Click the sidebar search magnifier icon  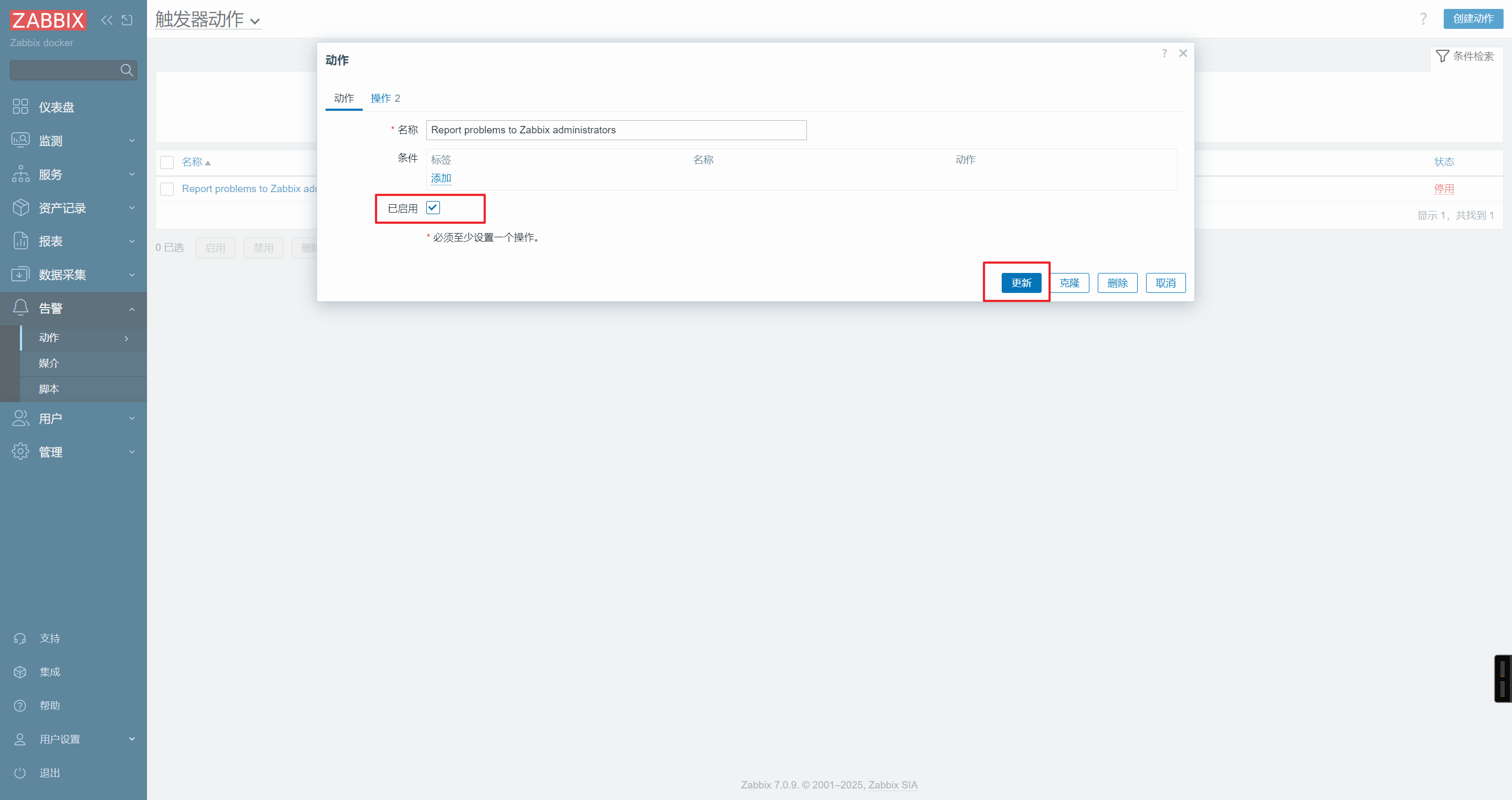(x=126, y=70)
